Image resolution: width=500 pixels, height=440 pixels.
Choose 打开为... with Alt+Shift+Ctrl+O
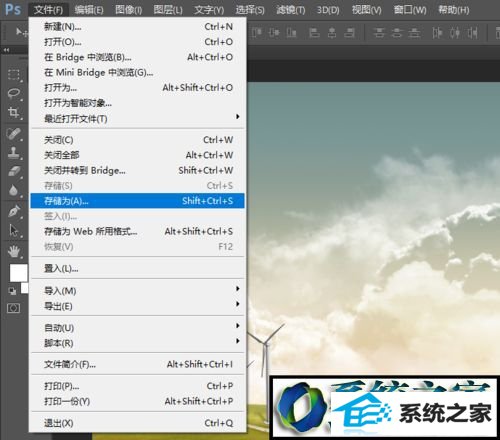pyautogui.click(x=137, y=88)
